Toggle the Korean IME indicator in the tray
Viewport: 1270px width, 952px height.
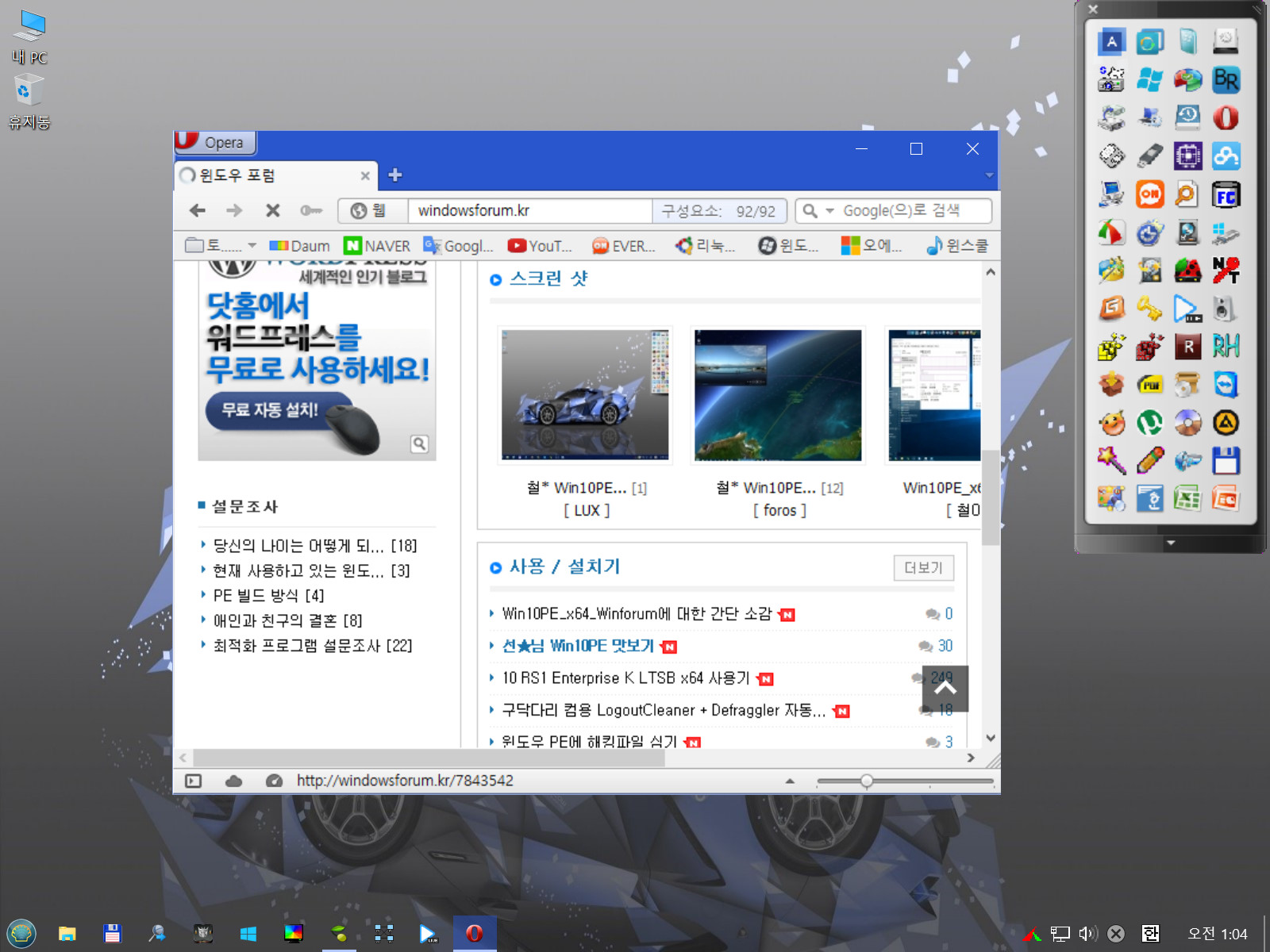click(1150, 934)
